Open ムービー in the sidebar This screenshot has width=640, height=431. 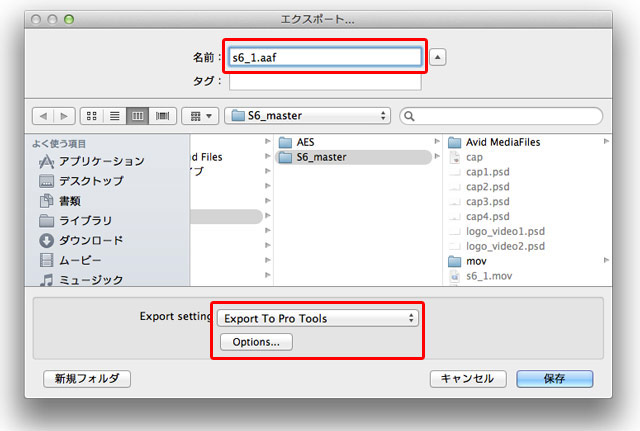[x=70, y=260]
